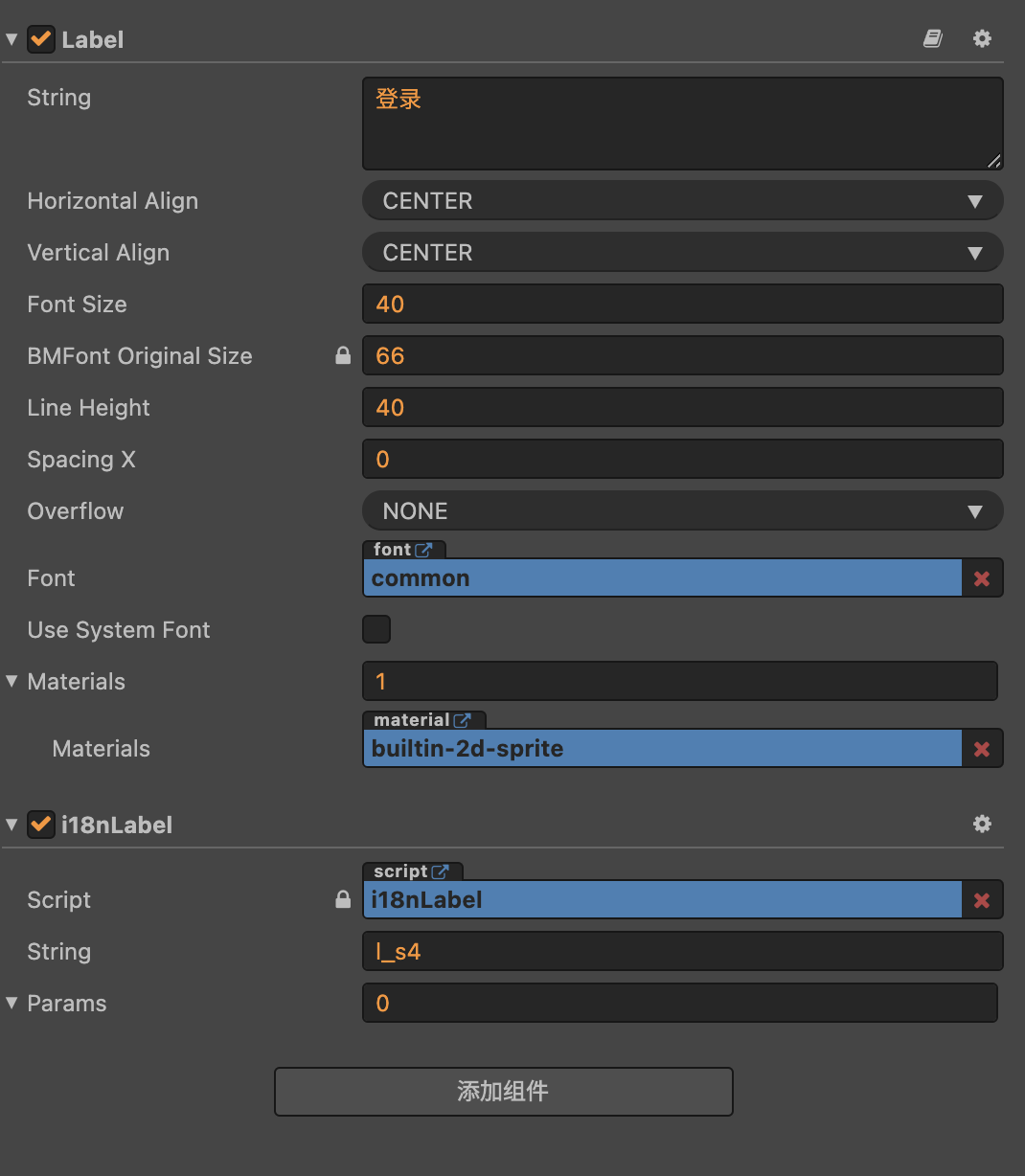Click lock icon beside BMFont Original Size

pos(343,356)
